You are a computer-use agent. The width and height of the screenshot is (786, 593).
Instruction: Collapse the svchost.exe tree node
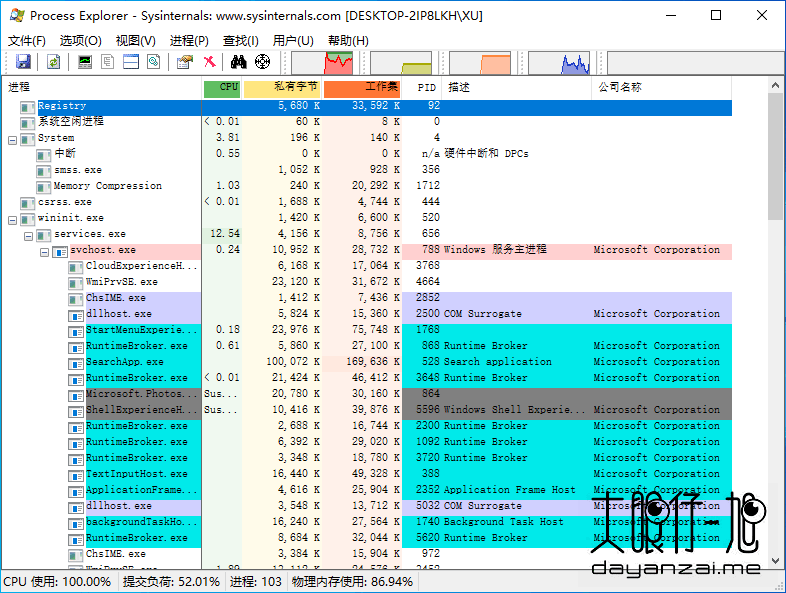(45, 250)
